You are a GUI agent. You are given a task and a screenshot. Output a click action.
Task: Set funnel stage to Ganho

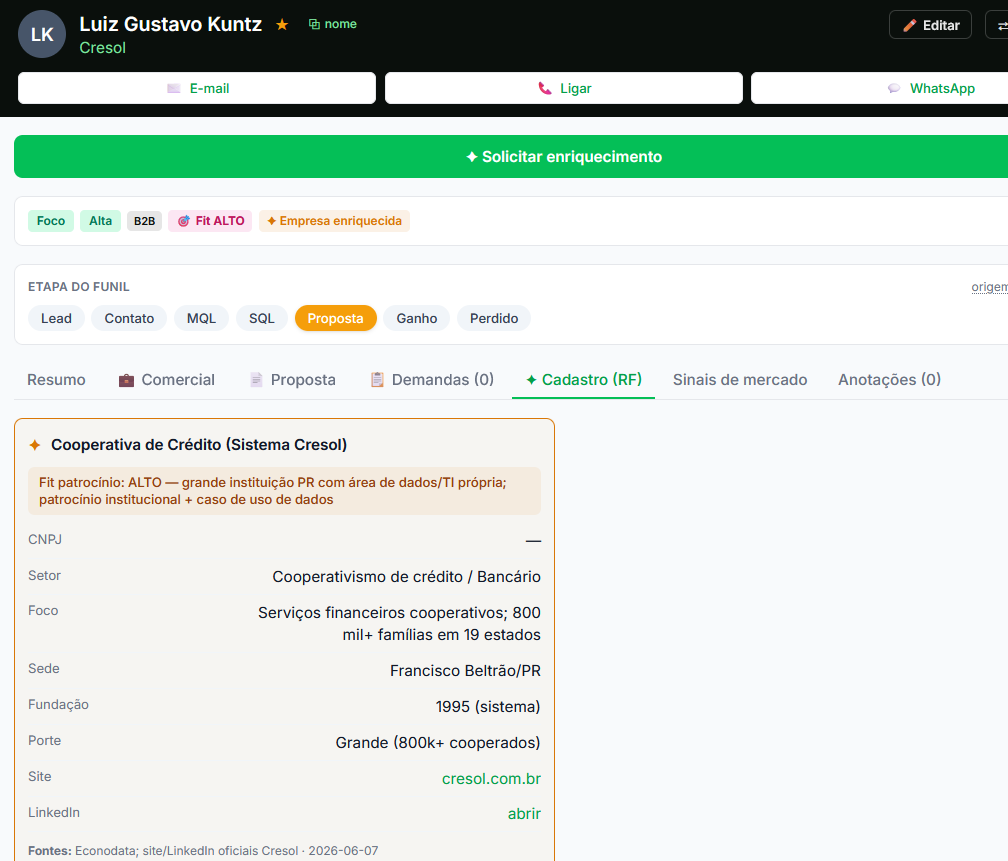[417, 318]
